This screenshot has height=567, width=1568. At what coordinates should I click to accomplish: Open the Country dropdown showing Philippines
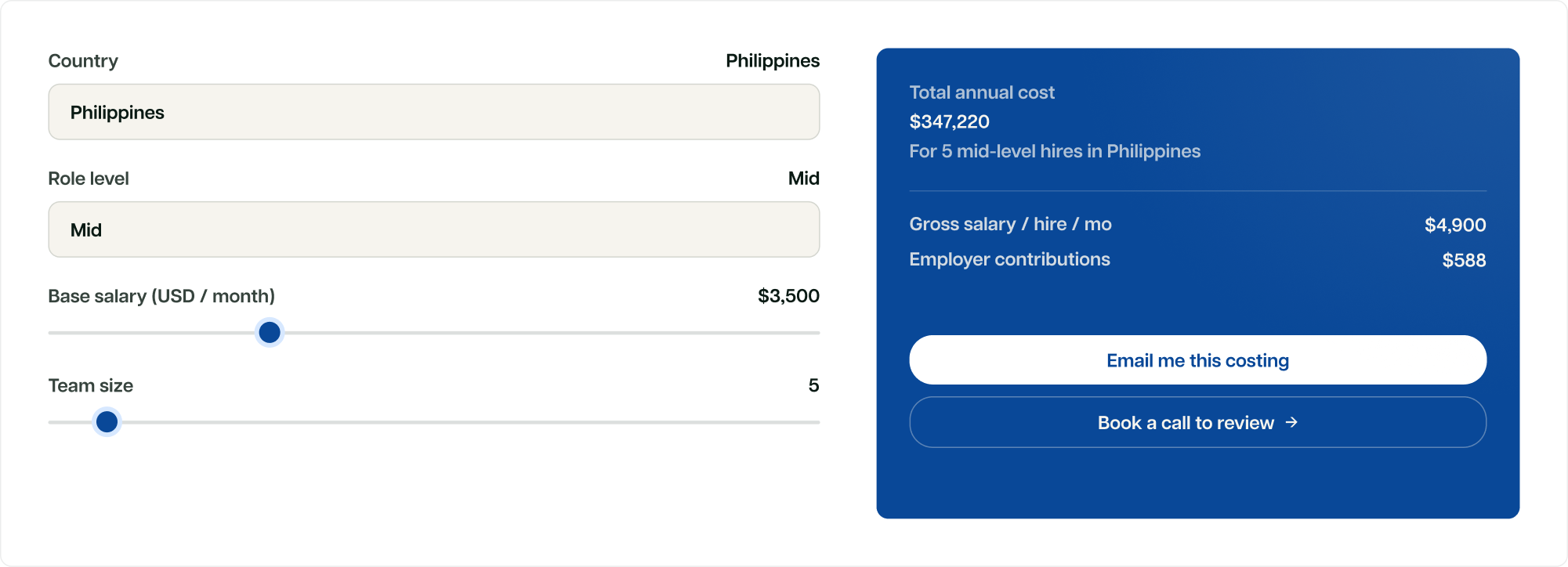click(x=434, y=112)
